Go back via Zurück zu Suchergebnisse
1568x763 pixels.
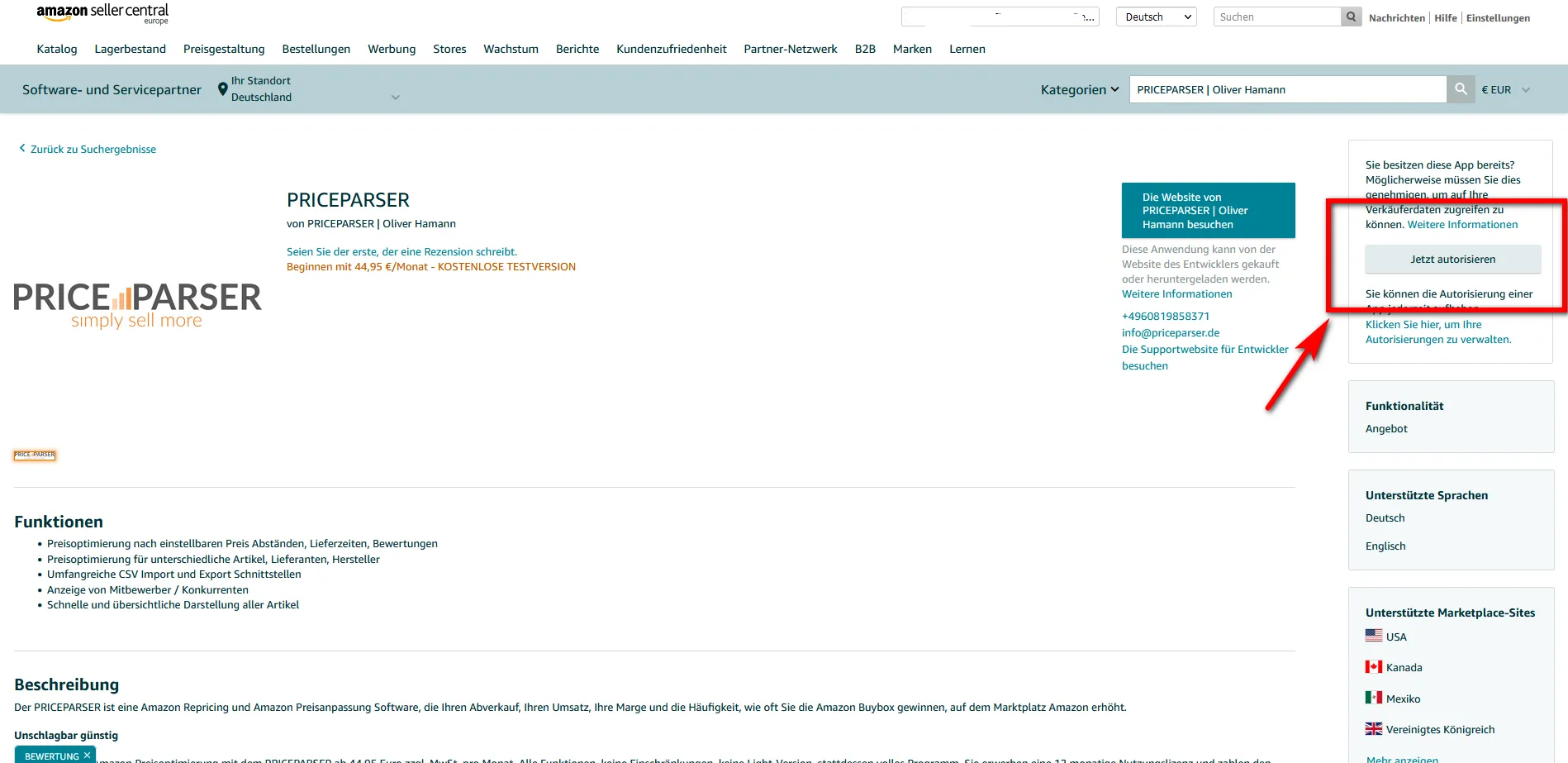click(x=93, y=149)
